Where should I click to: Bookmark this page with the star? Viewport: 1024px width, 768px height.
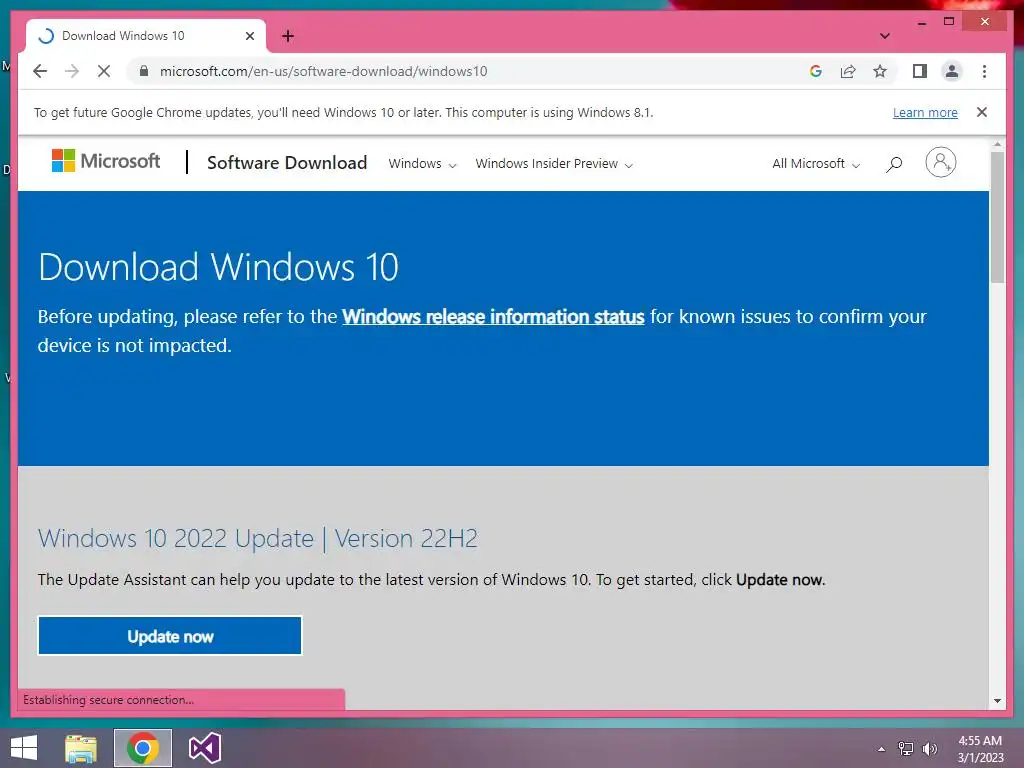tap(880, 71)
